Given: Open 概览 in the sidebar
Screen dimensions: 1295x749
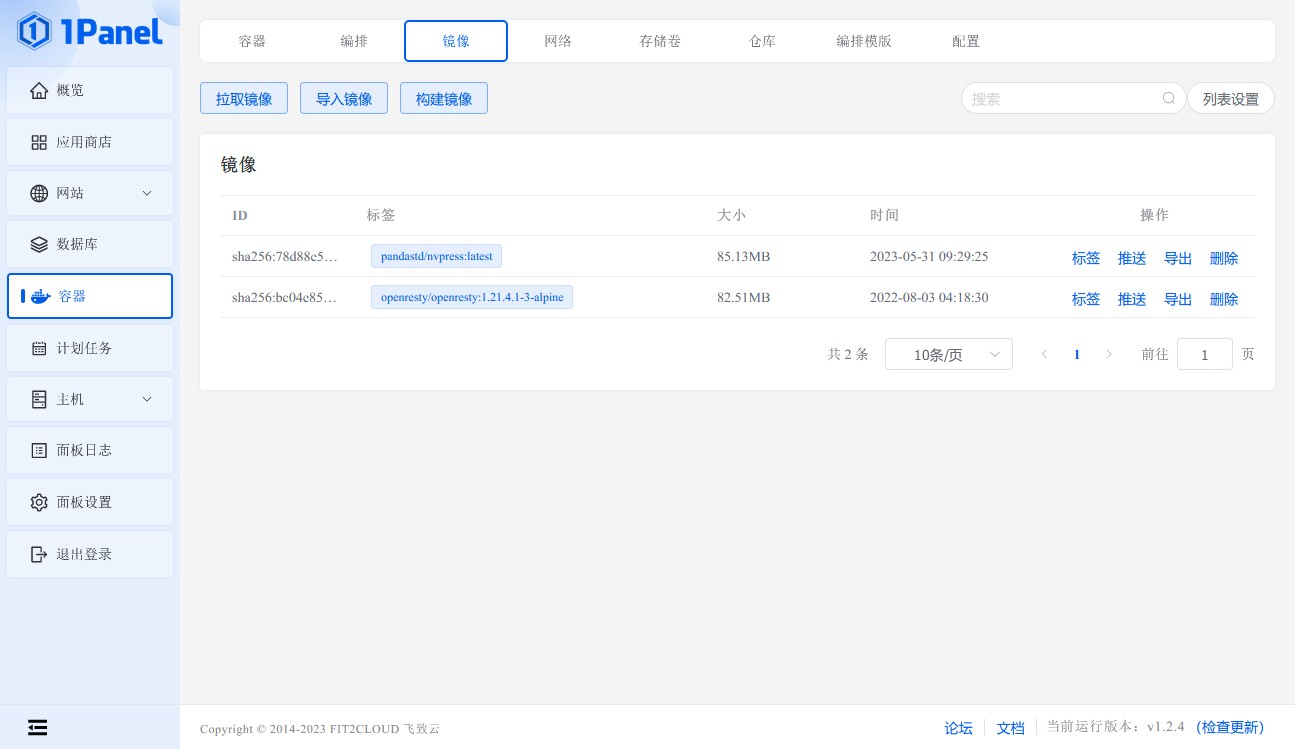Looking at the screenshot, I should tap(90, 90).
